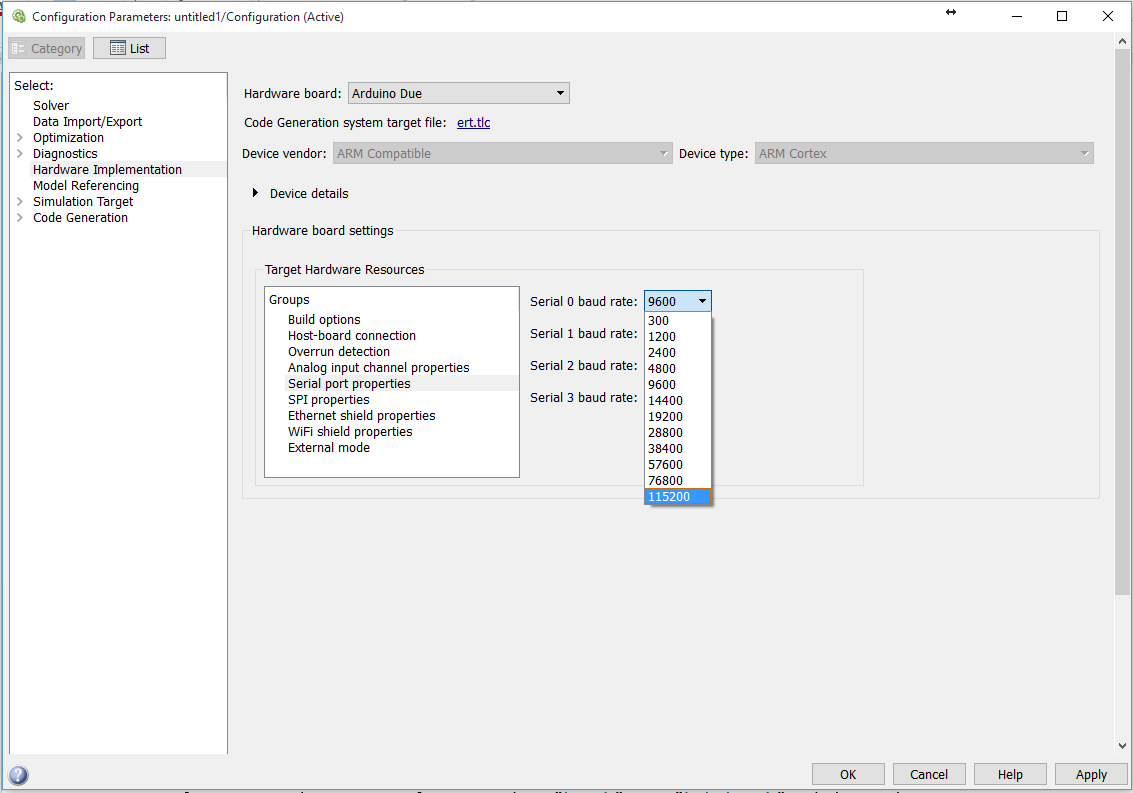Click the Apply button

(1090, 774)
